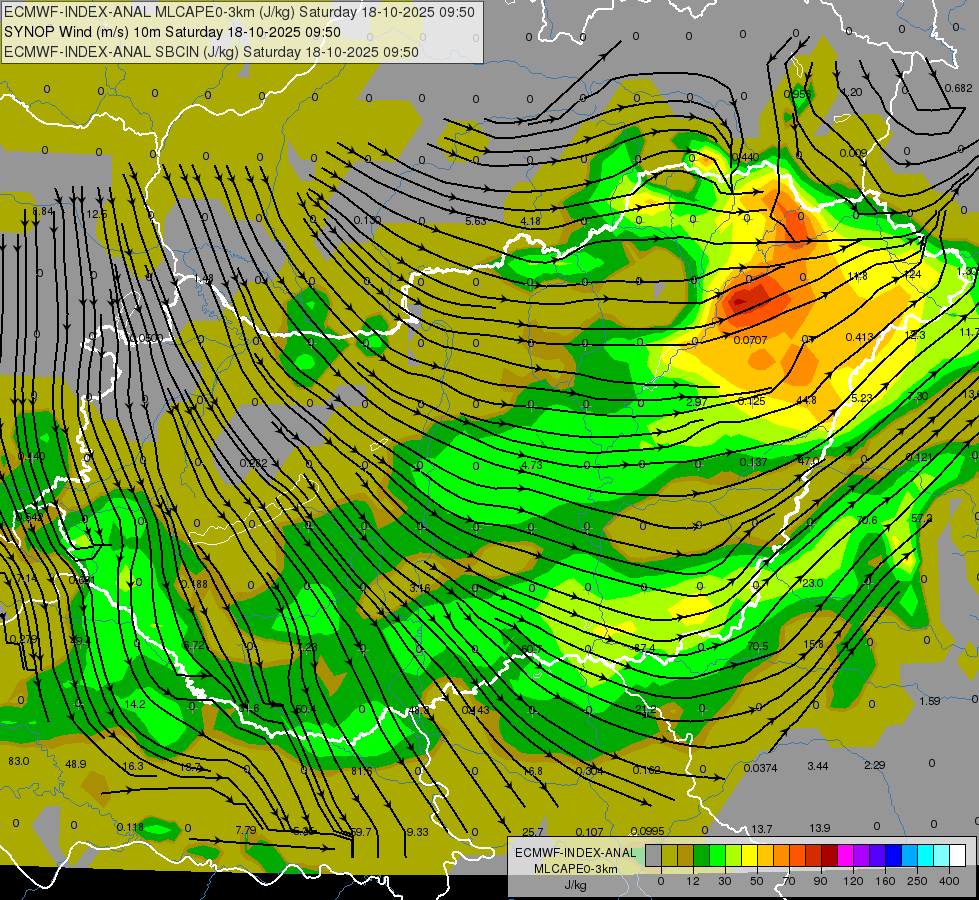This screenshot has width=979, height=900.
Task: Click the legend scale value 400
Action: point(949,881)
